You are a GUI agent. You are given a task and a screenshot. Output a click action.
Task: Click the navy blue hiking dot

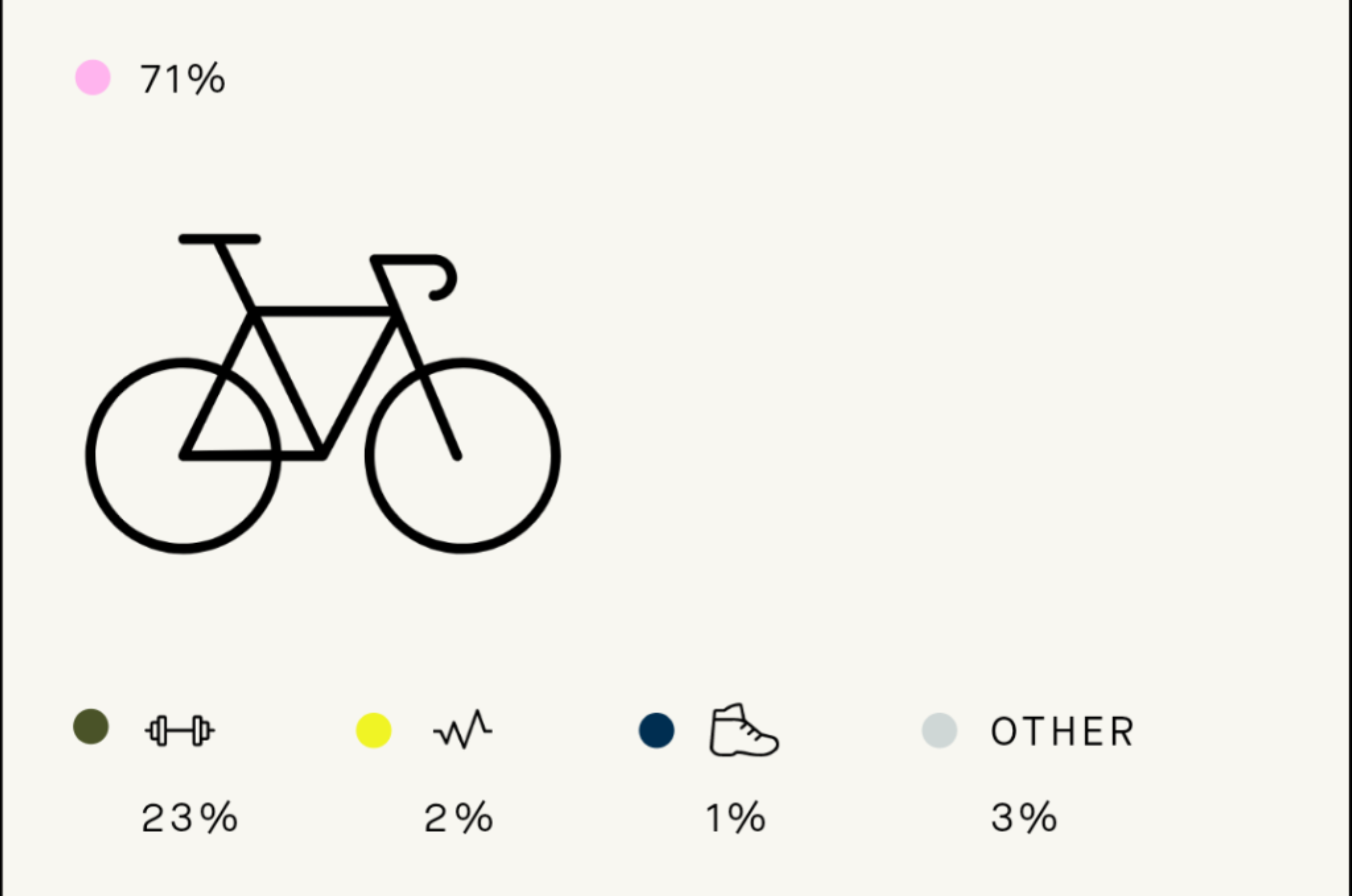[657, 730]
